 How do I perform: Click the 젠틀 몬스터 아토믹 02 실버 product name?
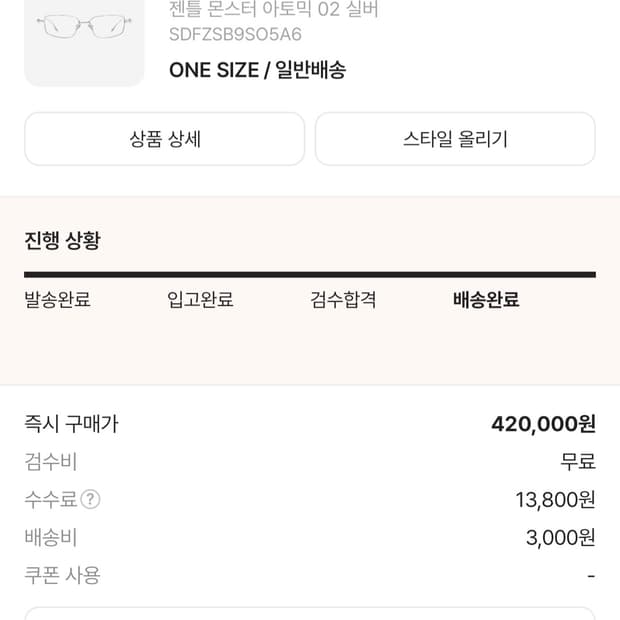[x=274, y=10]
